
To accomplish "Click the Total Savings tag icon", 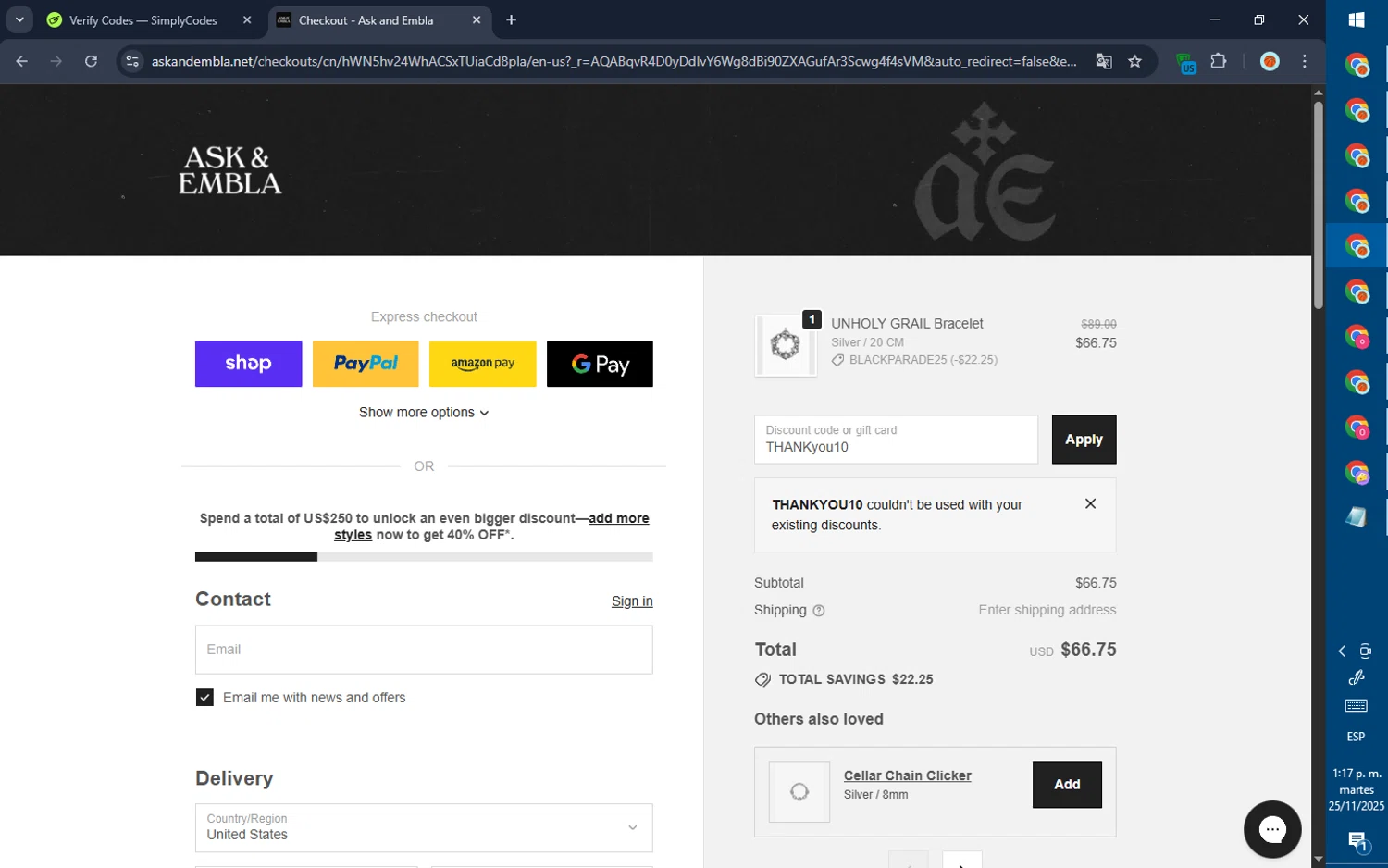I will click(x=762, y=679).
